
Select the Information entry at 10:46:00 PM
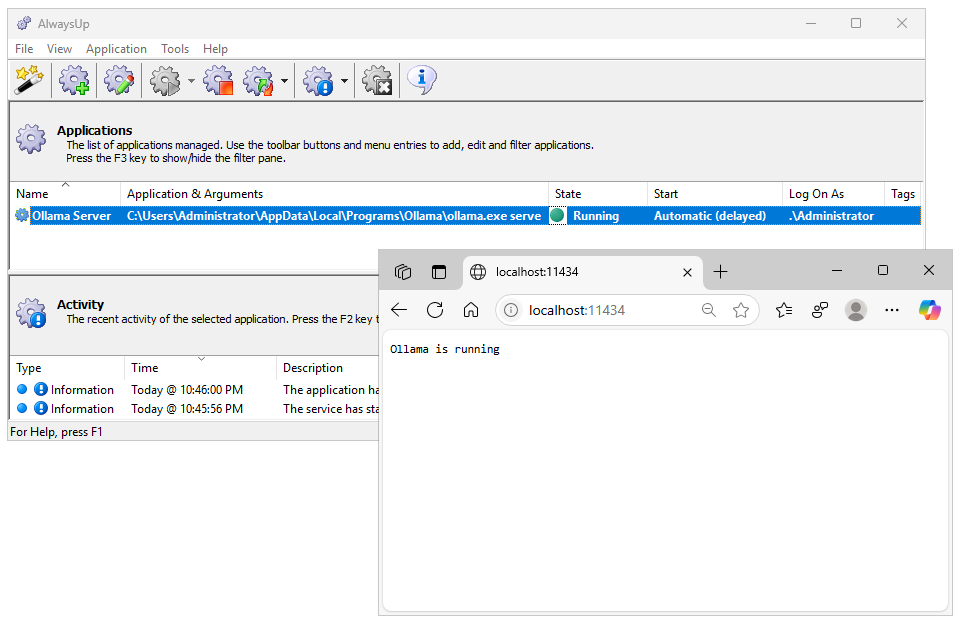click(x=196, y=390)
